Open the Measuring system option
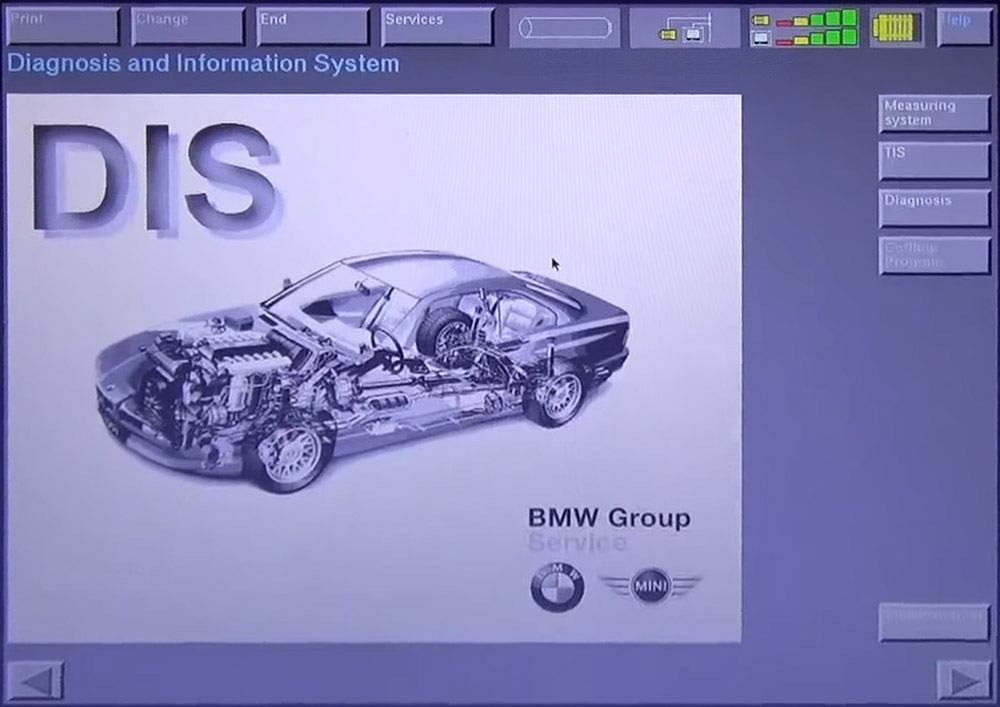This screenshot has width=1000, height=707. click(x=934, y=114)
